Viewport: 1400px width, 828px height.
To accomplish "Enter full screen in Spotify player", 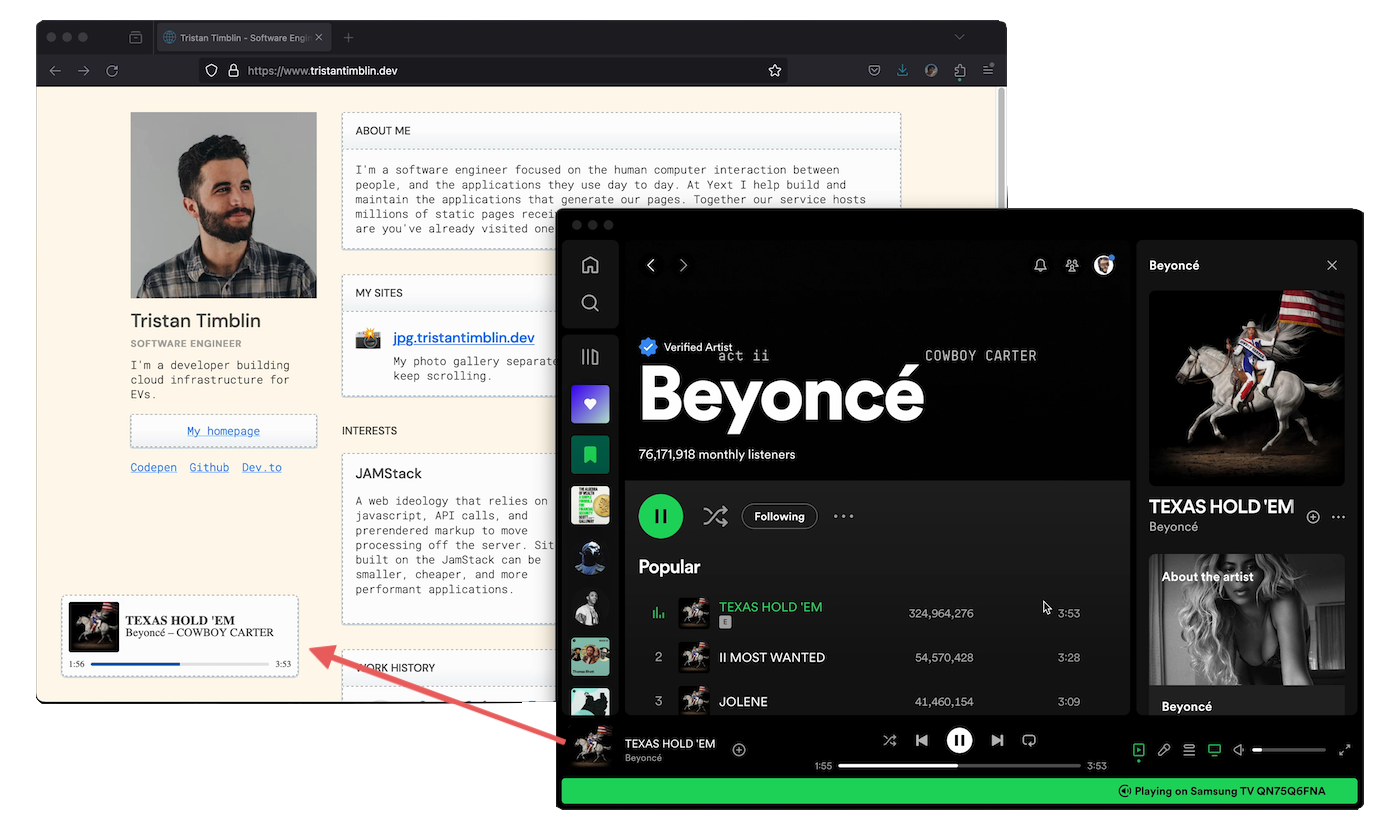I will [x=1345, y=750].
